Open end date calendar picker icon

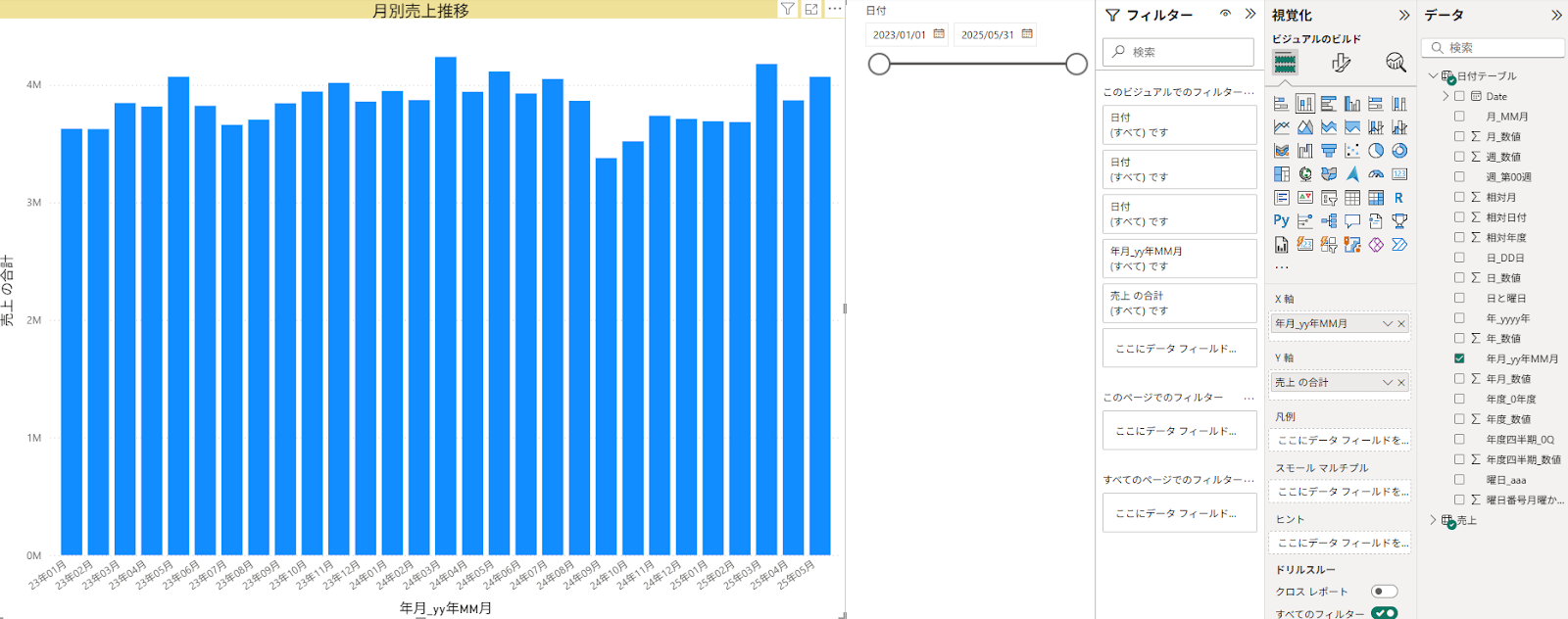pyautogui.click(x=1027, y=34)
